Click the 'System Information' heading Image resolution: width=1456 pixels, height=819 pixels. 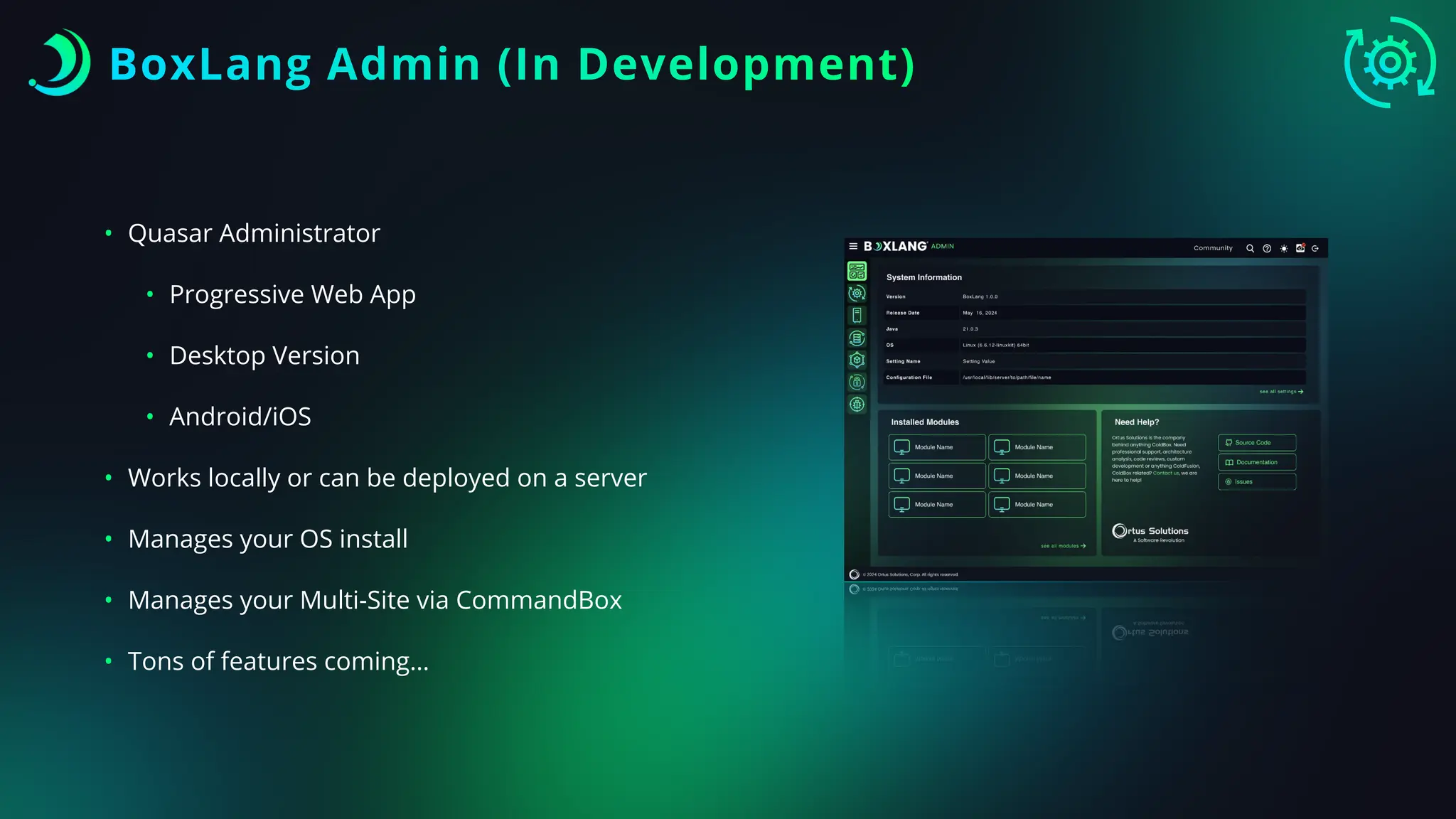point(924,277)
